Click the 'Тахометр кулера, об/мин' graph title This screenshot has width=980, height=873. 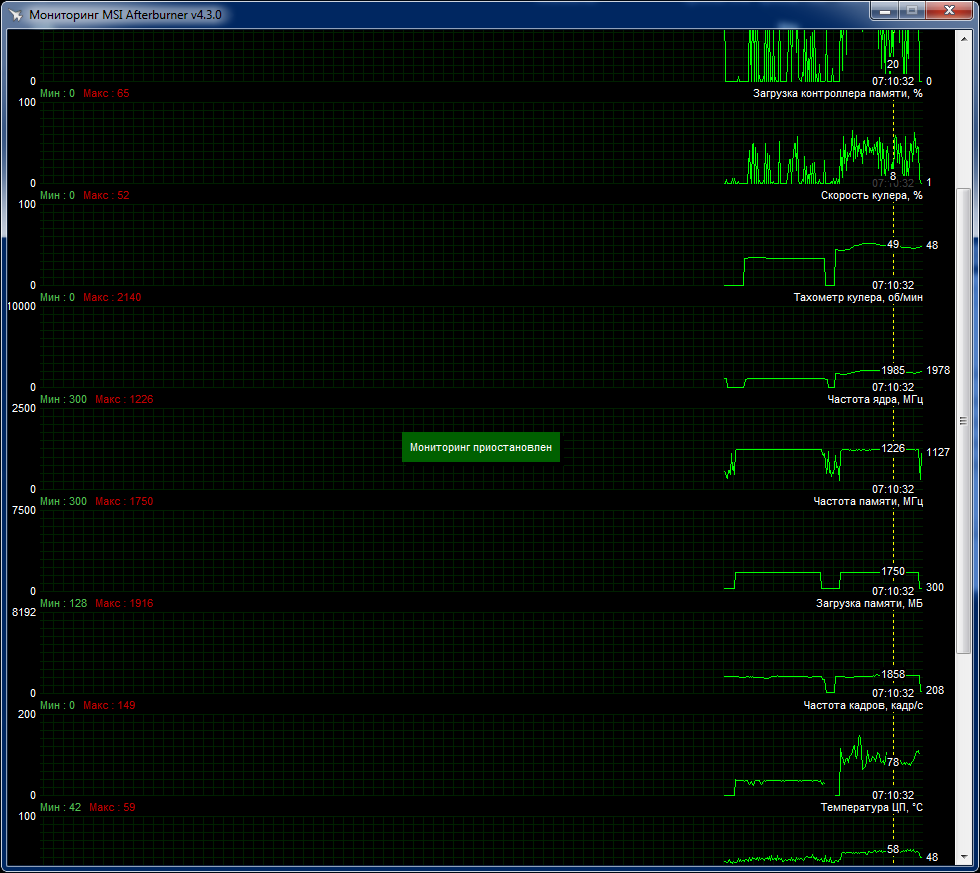point(858,297)
